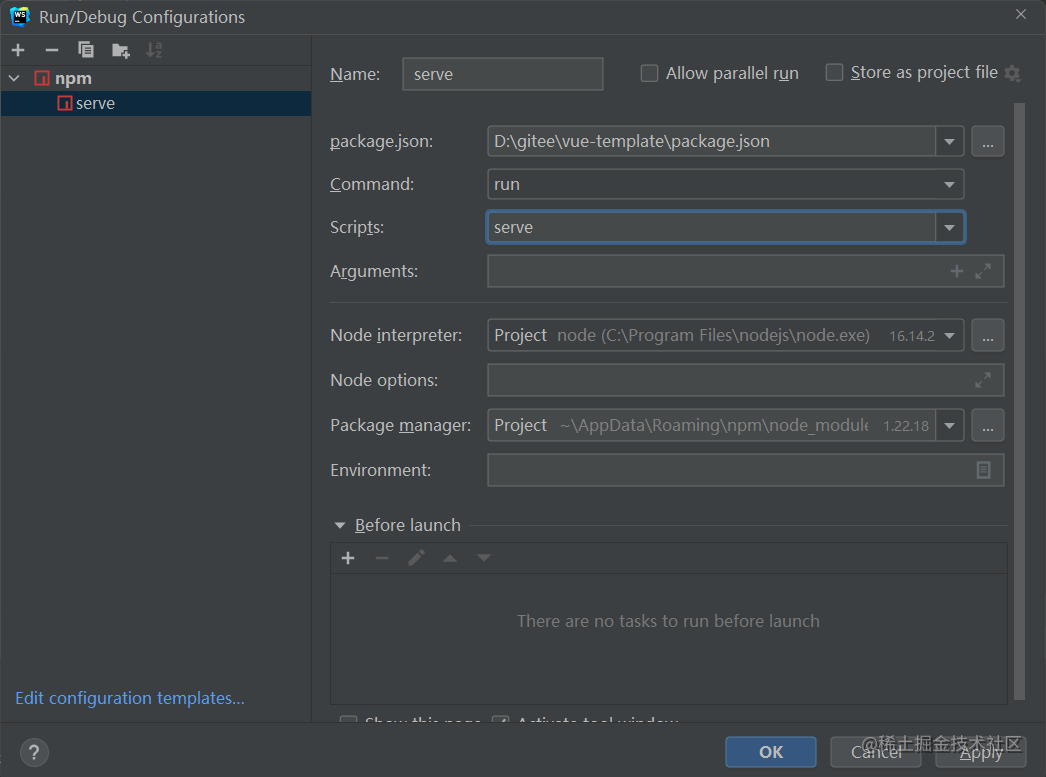Browse for the package.json file
This screenshot has height=777, width=1046.
(987, 141)
